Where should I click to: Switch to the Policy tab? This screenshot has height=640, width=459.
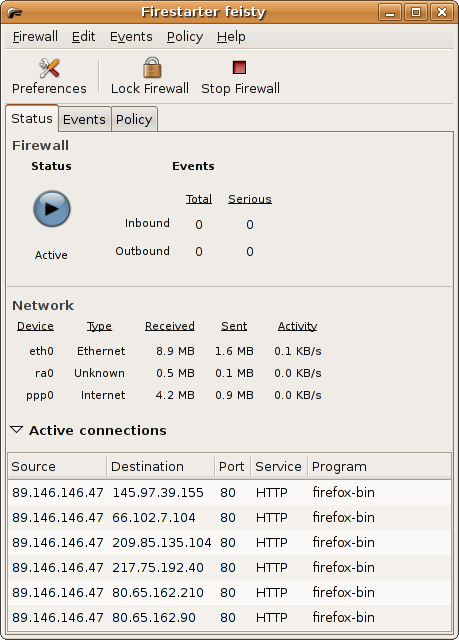tap(134, 119)
